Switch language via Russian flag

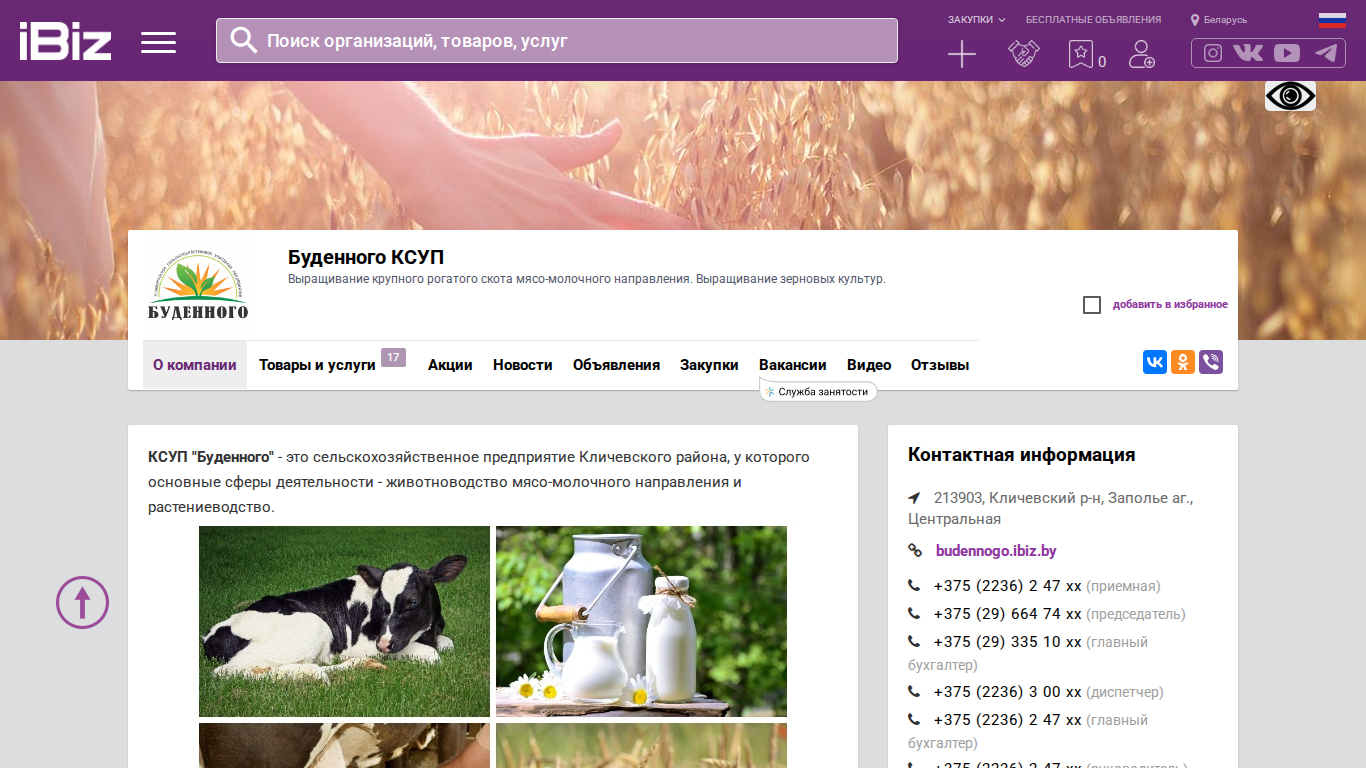(1332, 20)
